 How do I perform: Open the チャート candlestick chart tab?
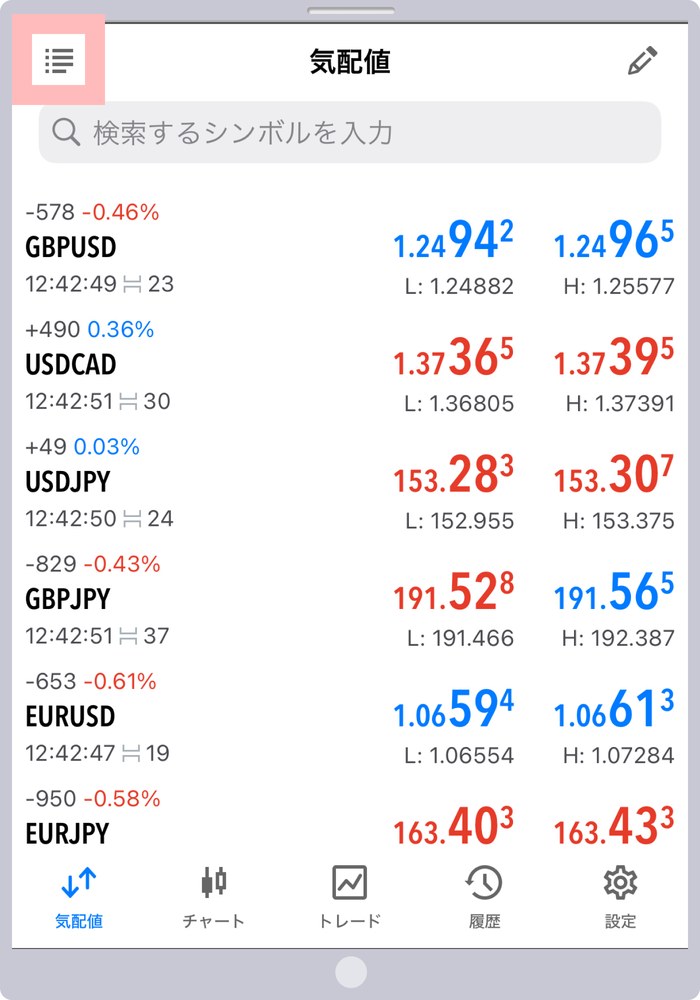tap(214, 896)
